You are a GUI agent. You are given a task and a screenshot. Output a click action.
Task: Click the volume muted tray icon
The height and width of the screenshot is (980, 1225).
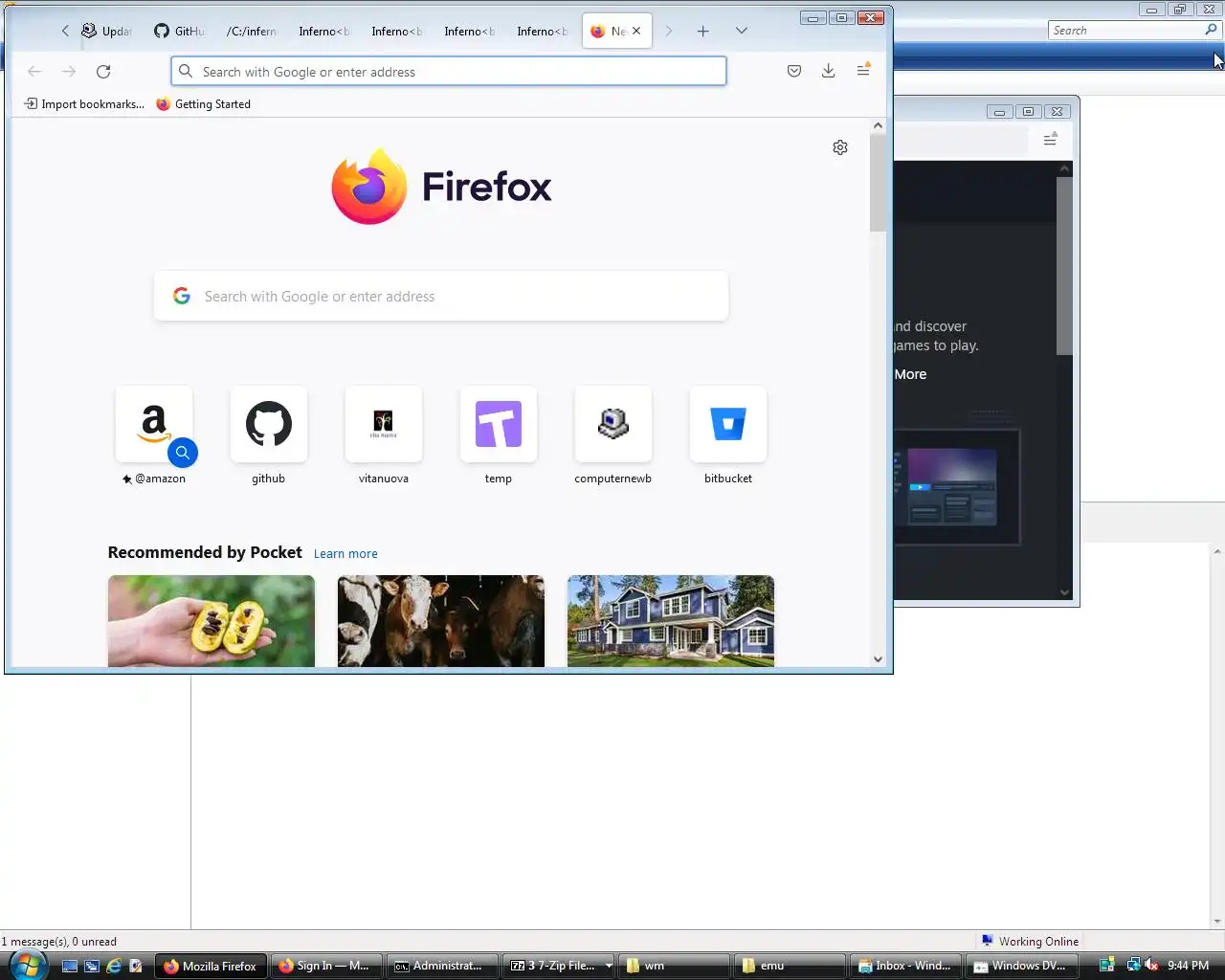[1151, 965]
